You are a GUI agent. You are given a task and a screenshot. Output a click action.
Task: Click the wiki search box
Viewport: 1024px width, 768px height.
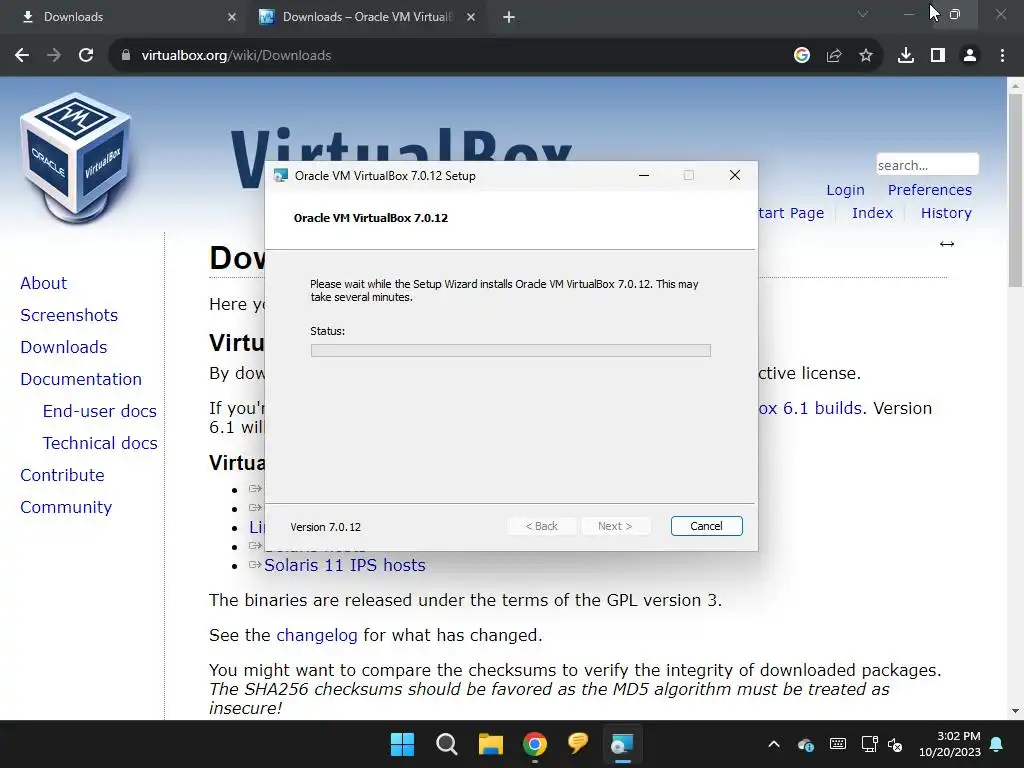pyautogui.click(x=927, y=165)
